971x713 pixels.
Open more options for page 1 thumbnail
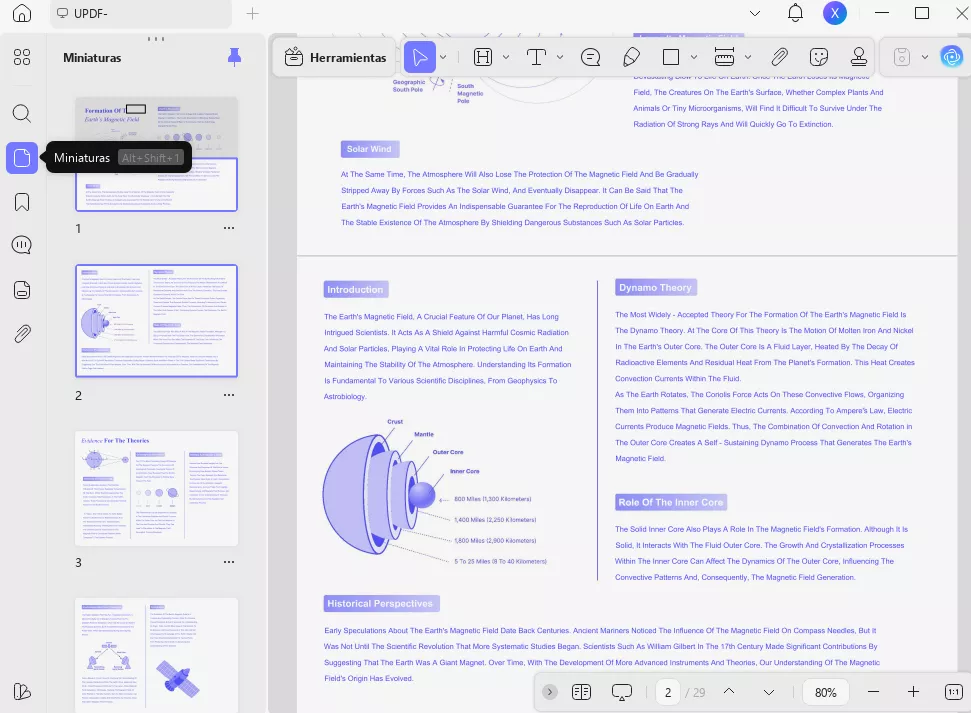(229, 228)
